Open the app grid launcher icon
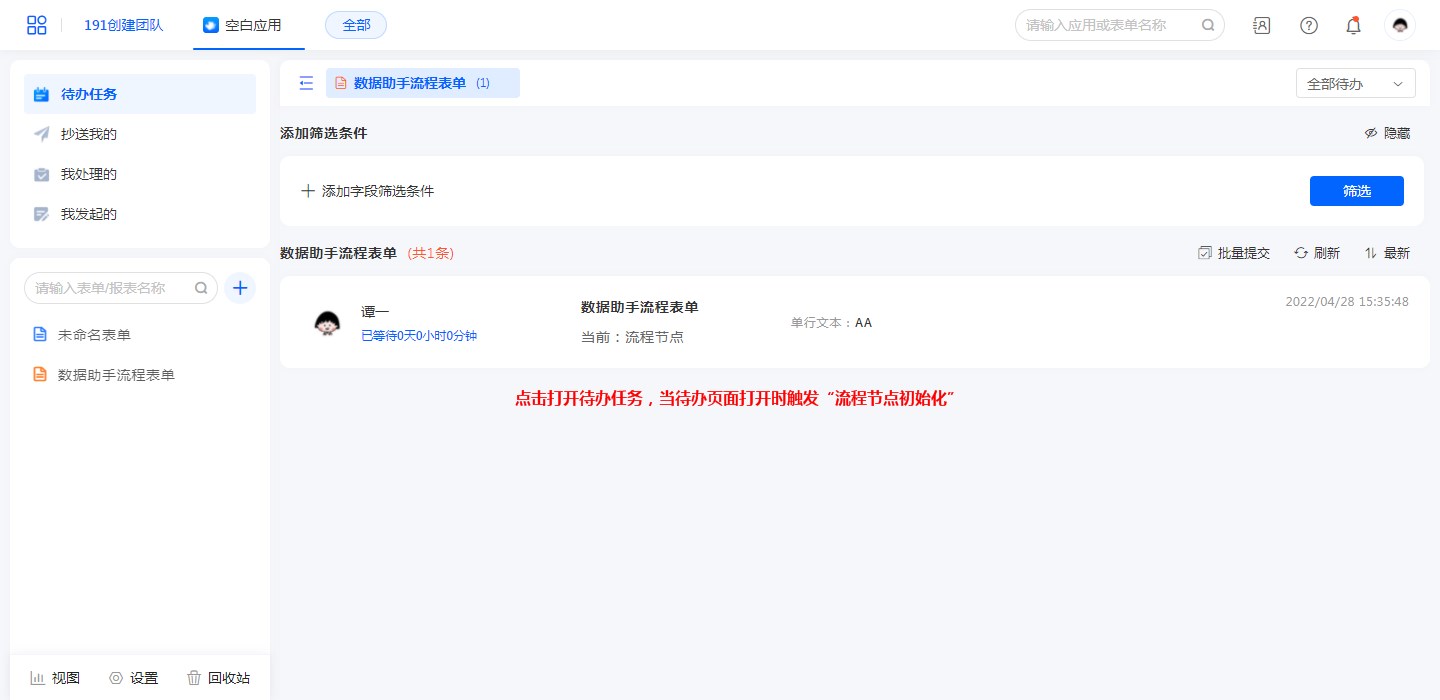This screenshot has width=1440, height=700. pyautogui.click(x=37, y=25)
